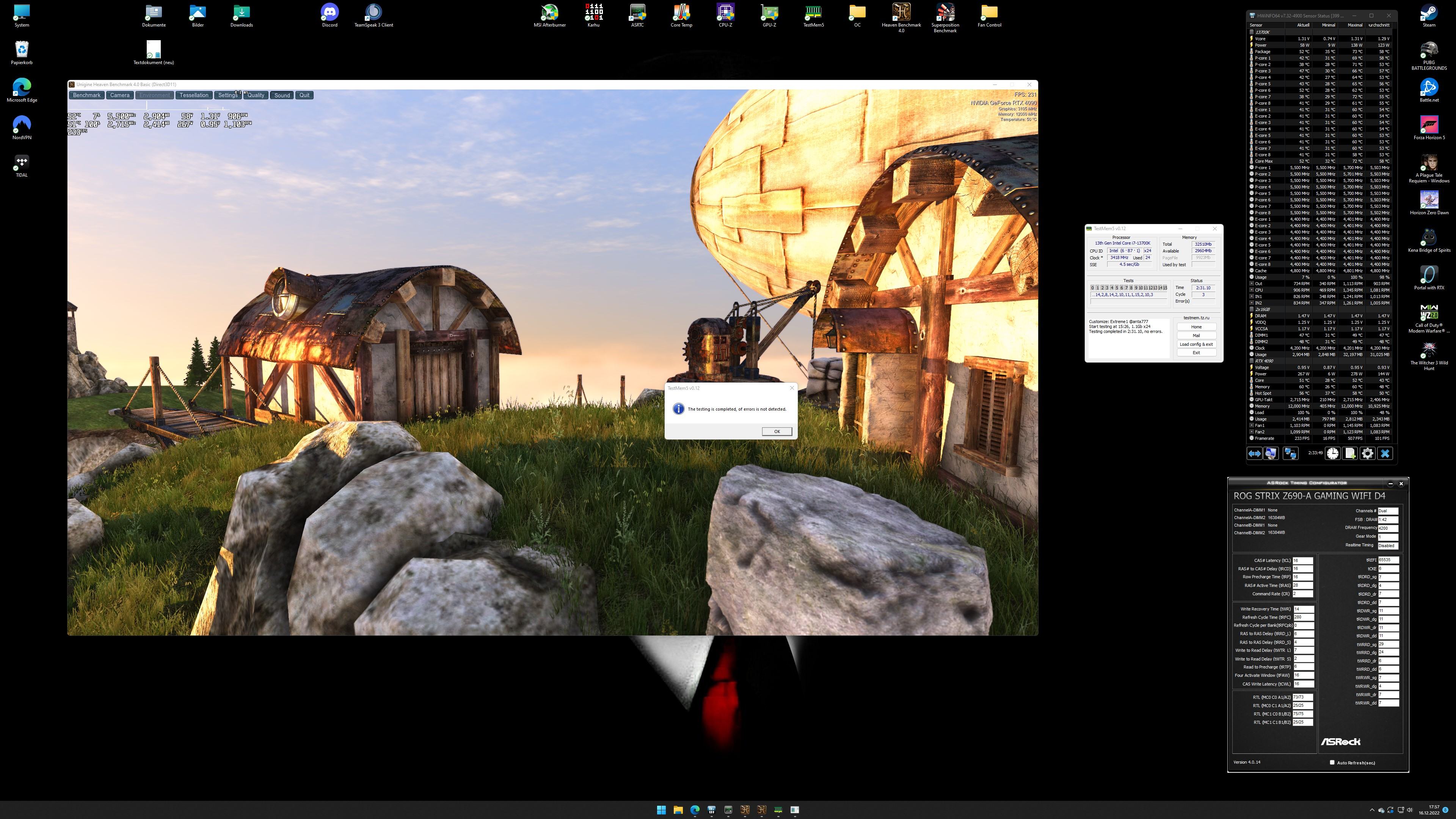Open CPU-Z desktop shortcut
Image resolution: width=1456 pixels, height=819 pixels.
point(725,15)
